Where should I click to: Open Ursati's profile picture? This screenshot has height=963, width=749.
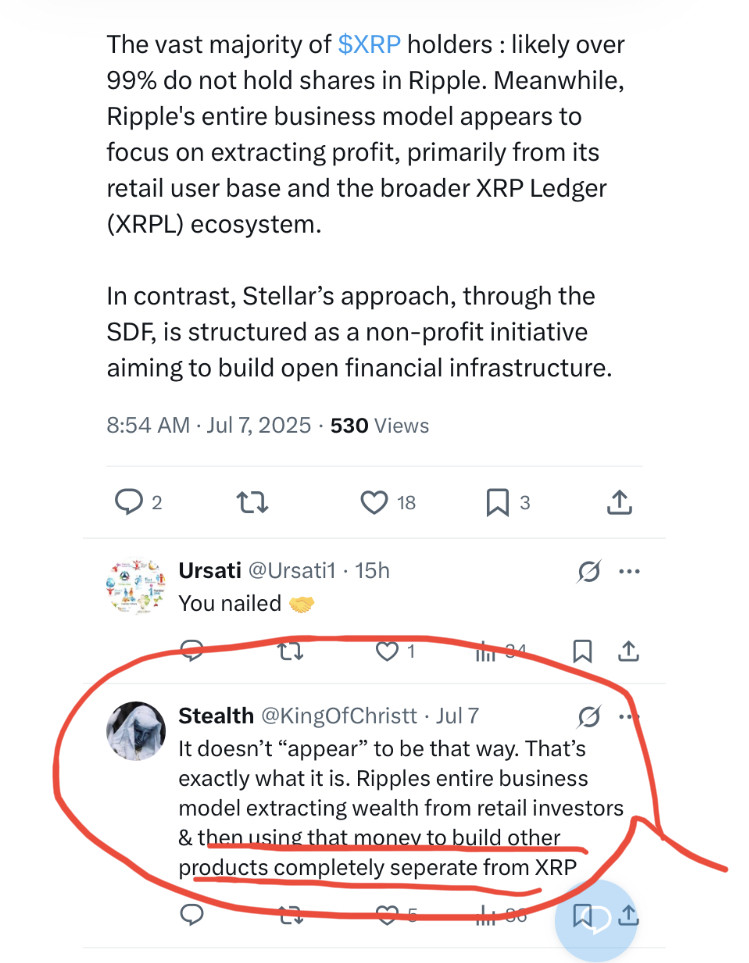tap(135, 586)
